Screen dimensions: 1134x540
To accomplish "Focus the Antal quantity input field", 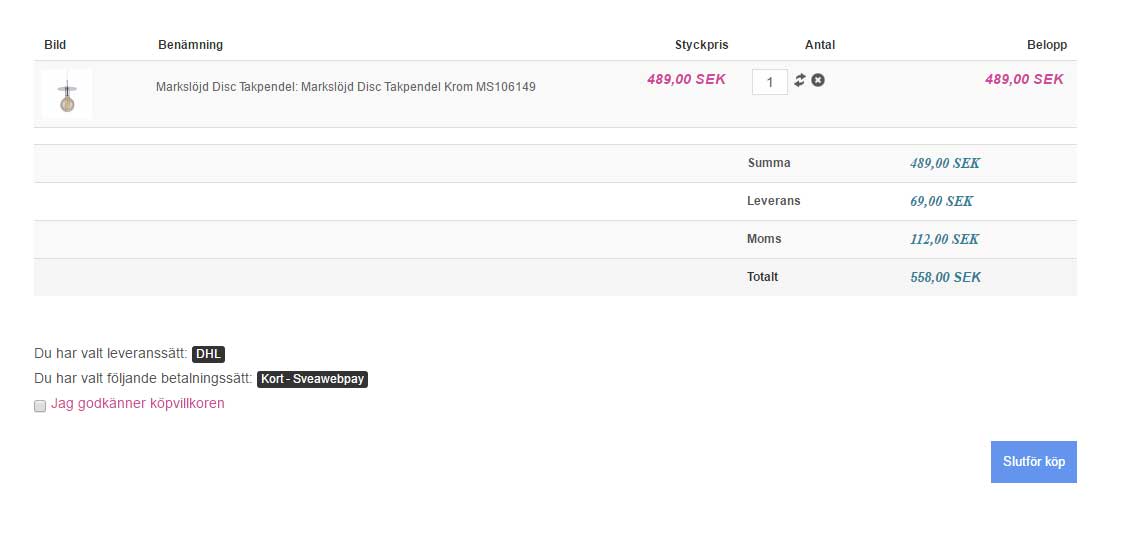I will coord(770,82).
